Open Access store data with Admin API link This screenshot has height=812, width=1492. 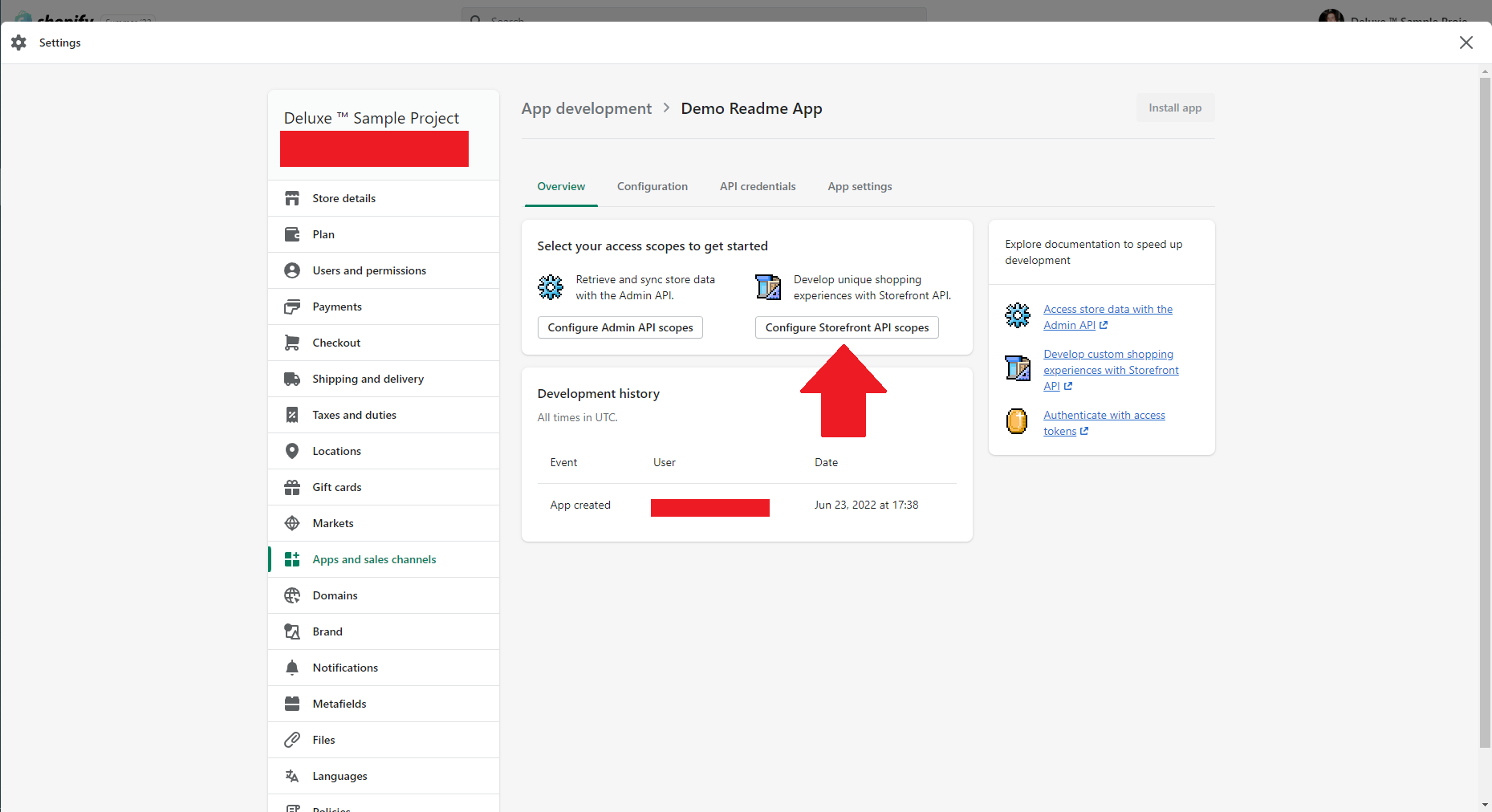[x=1108, y=317]
